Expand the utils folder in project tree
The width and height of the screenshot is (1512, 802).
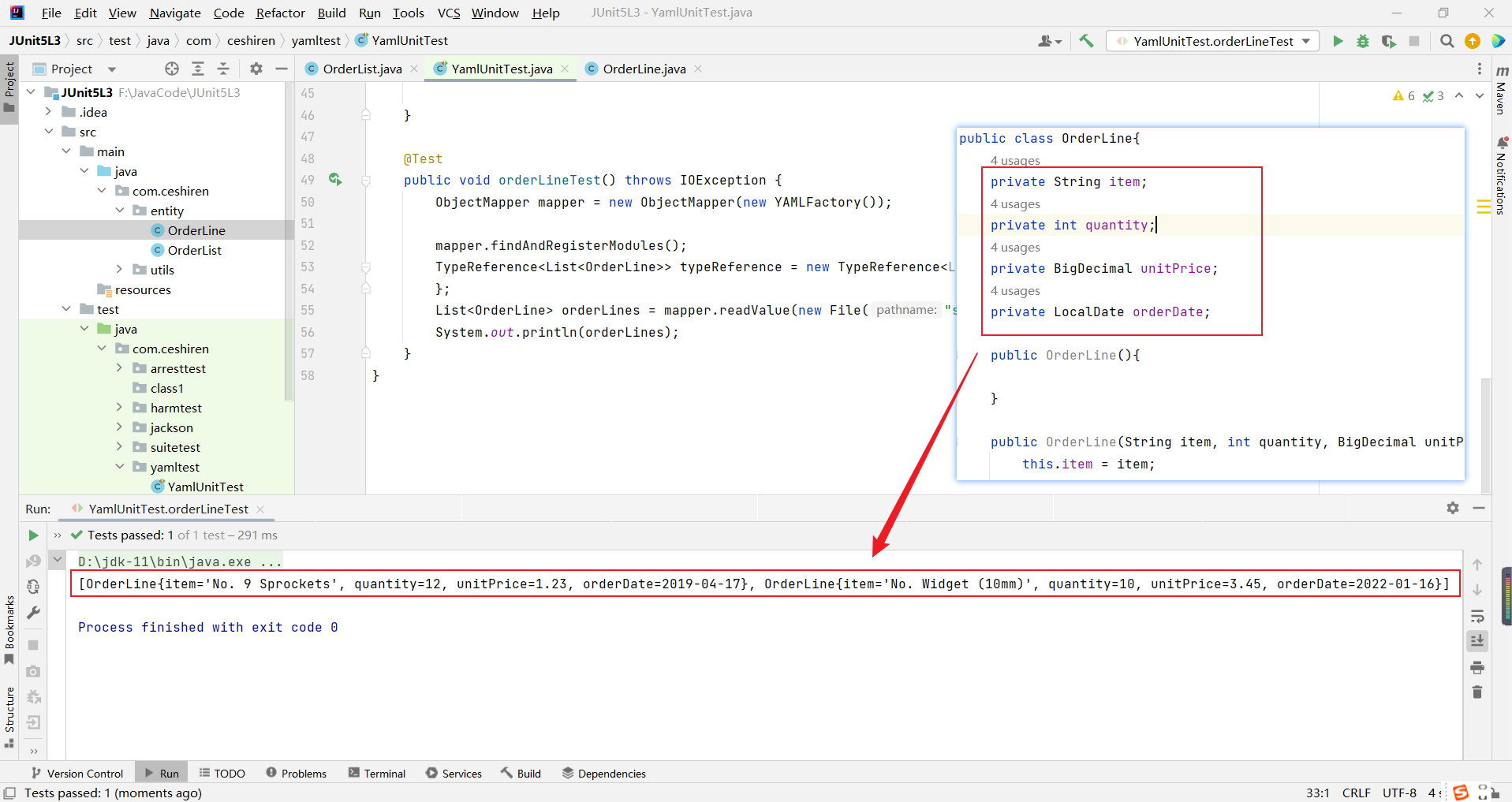point(119,270)
